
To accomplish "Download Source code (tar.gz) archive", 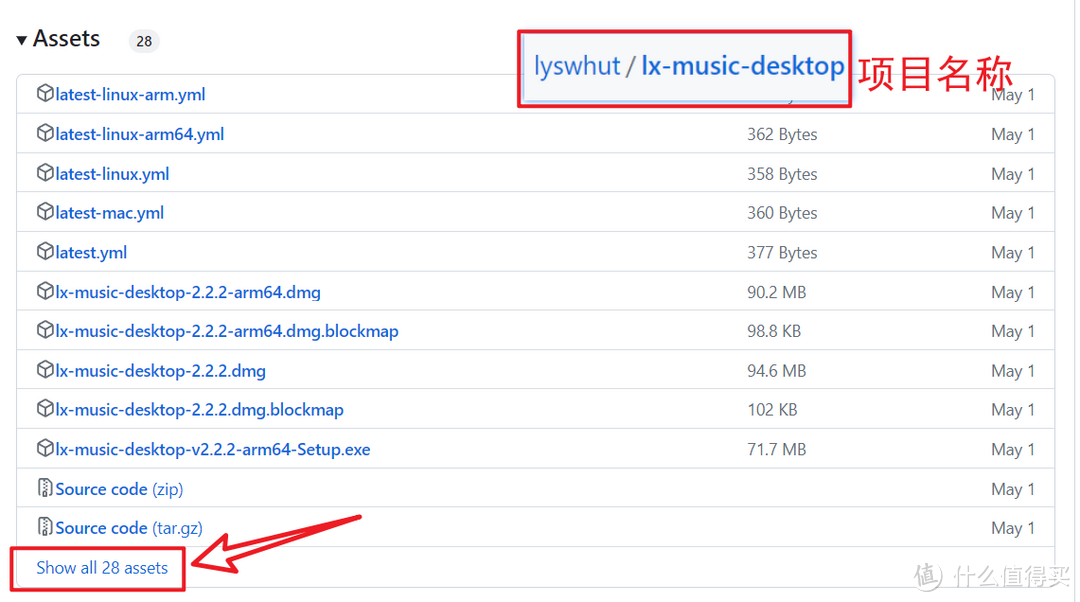I will [x=119, y=528].
